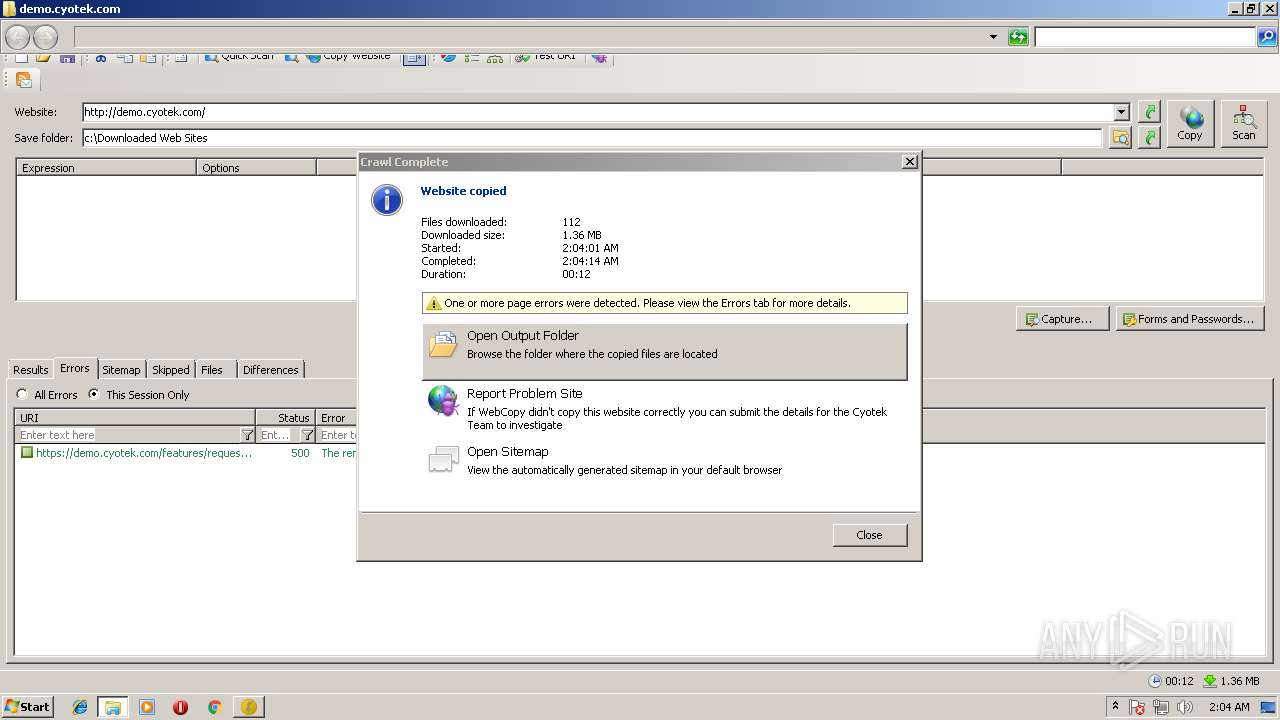Open save folder green arrow button
This screenshot has width=1280, height=720.
click(1150, 137)
